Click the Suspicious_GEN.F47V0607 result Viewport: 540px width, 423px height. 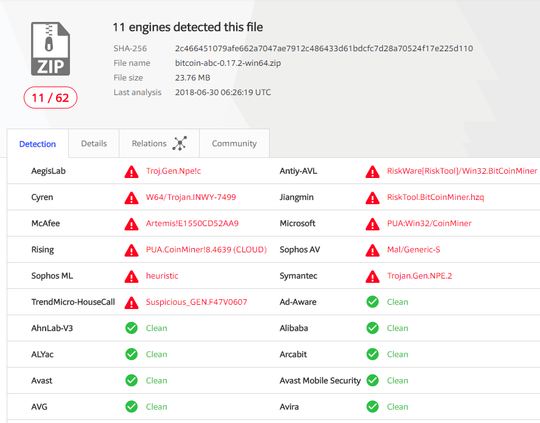click(x=196, y=302)
